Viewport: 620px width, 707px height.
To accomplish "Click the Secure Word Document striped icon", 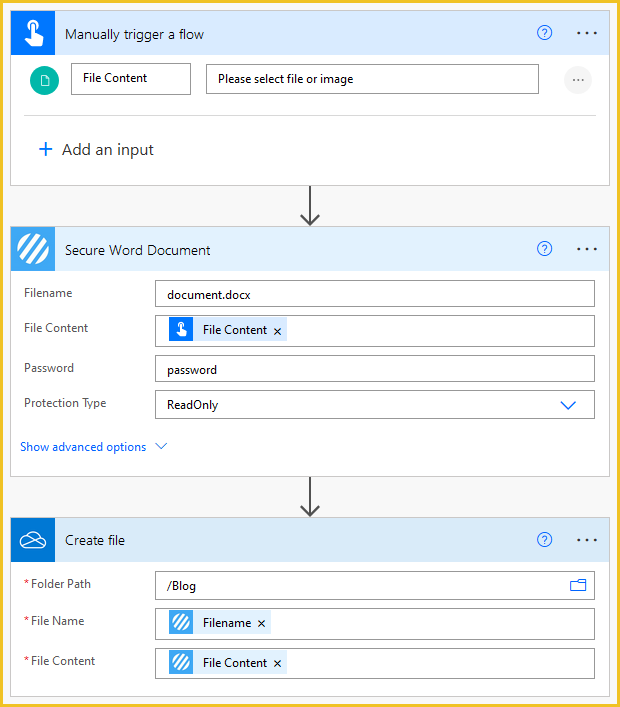I will pos(33,249).
